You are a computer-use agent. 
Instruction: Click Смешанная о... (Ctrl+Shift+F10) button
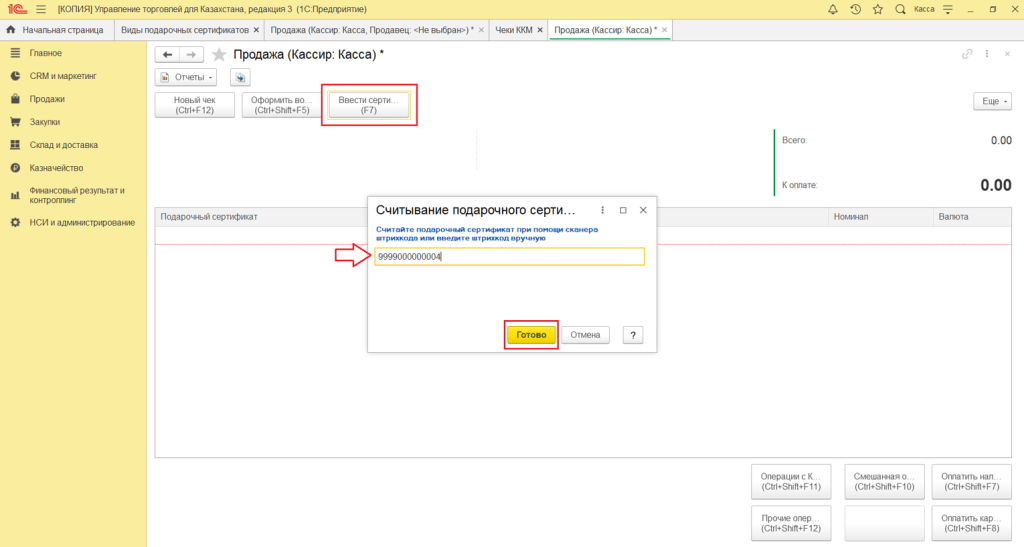point(884,482)
